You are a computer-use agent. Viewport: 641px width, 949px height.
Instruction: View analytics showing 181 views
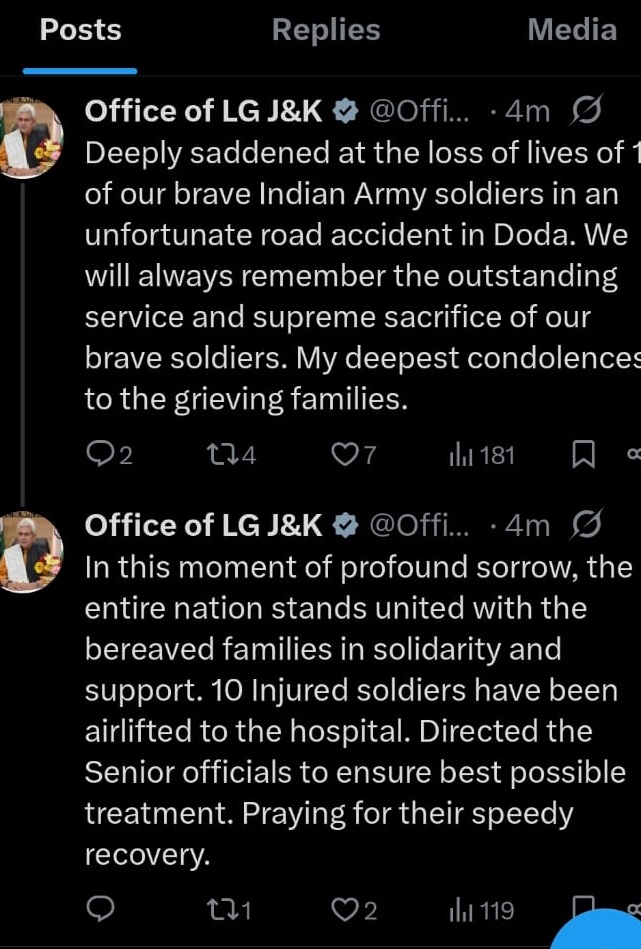[x=481, y=456]
